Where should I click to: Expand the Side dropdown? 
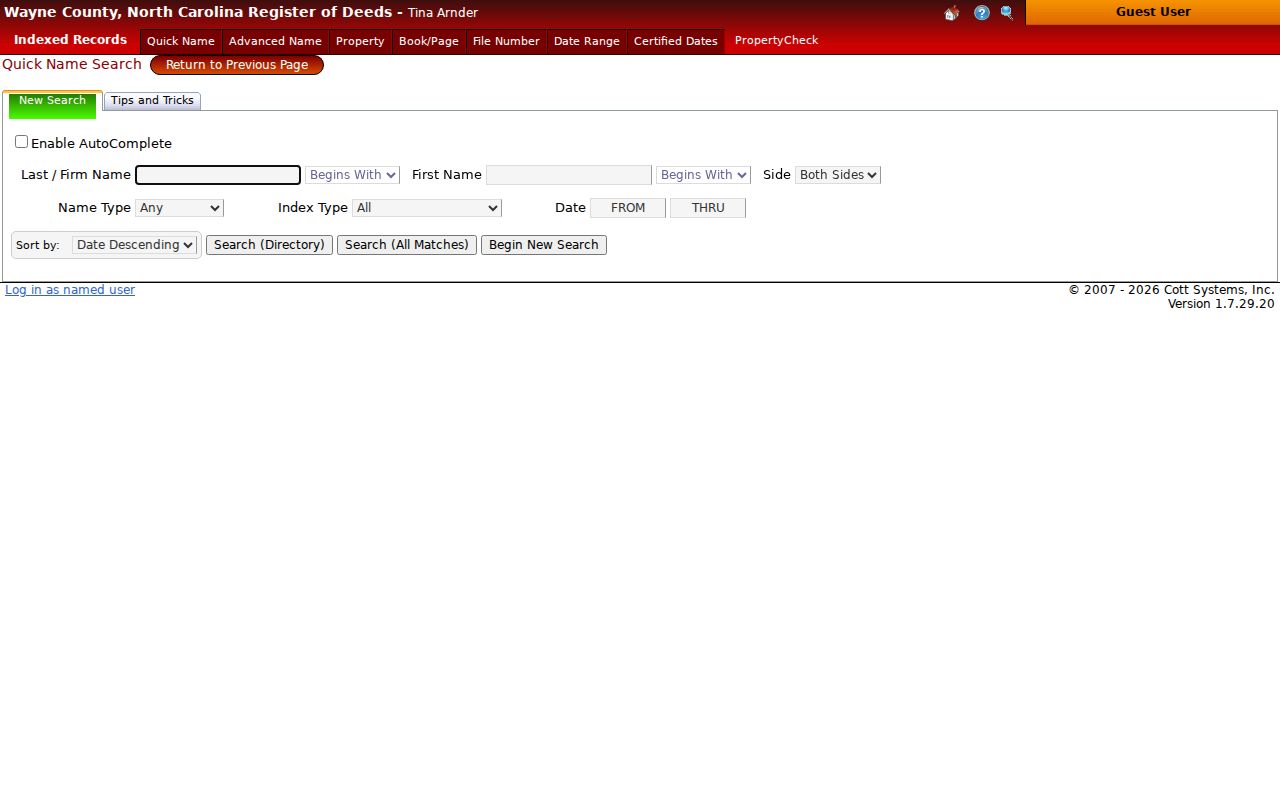838,175
